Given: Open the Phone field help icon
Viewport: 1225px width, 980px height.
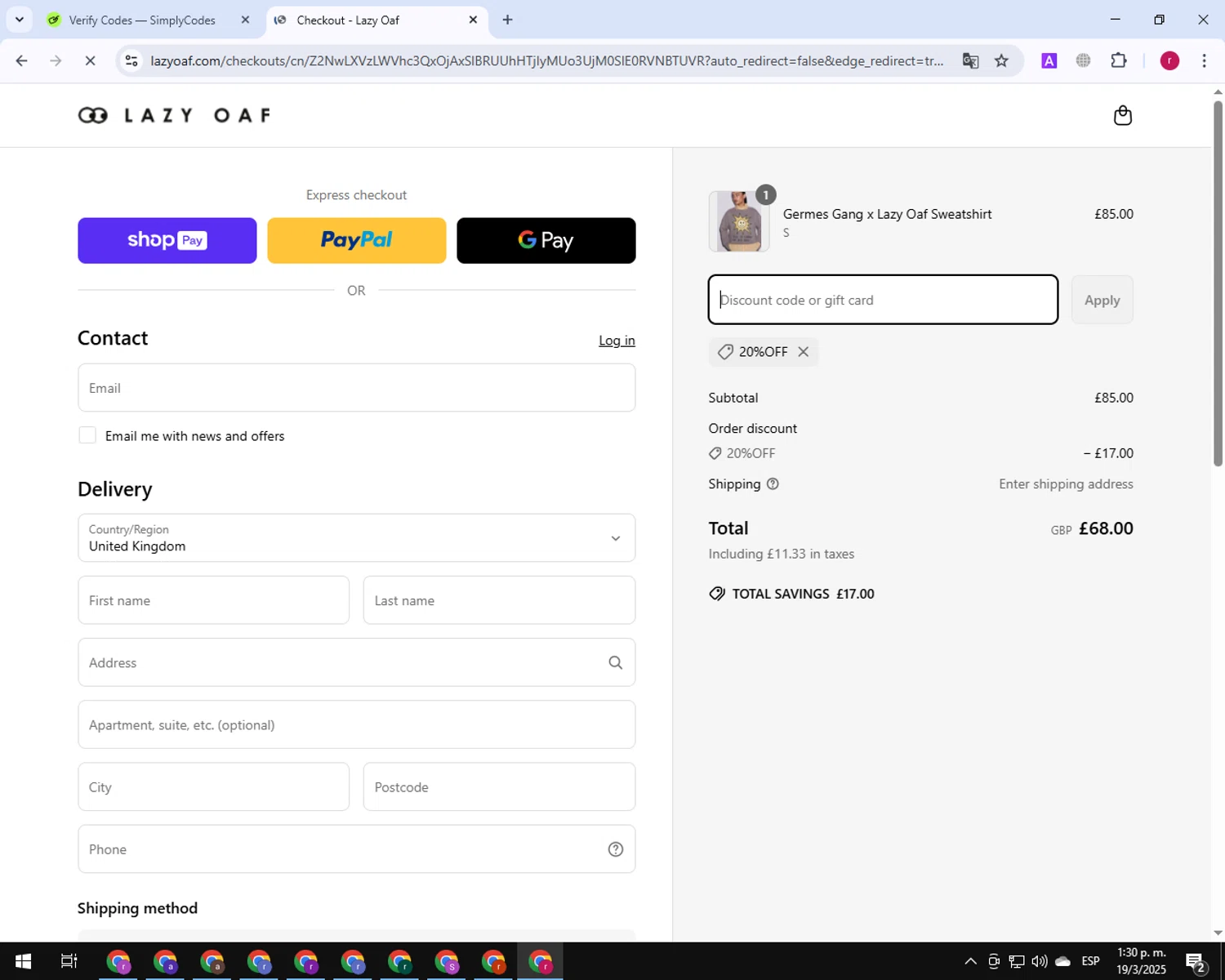Looking at the screenshot, I should pyautogui.click(x=616, y=849).
